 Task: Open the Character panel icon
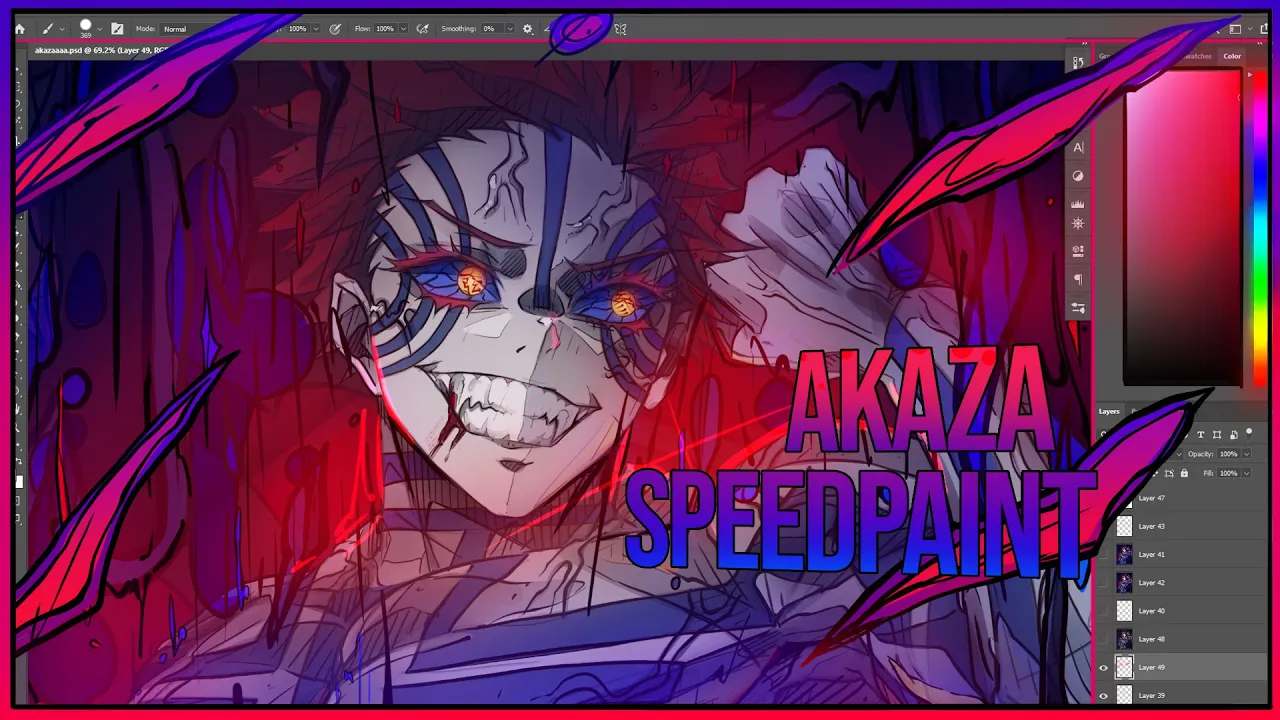[x=1078, y=148]
